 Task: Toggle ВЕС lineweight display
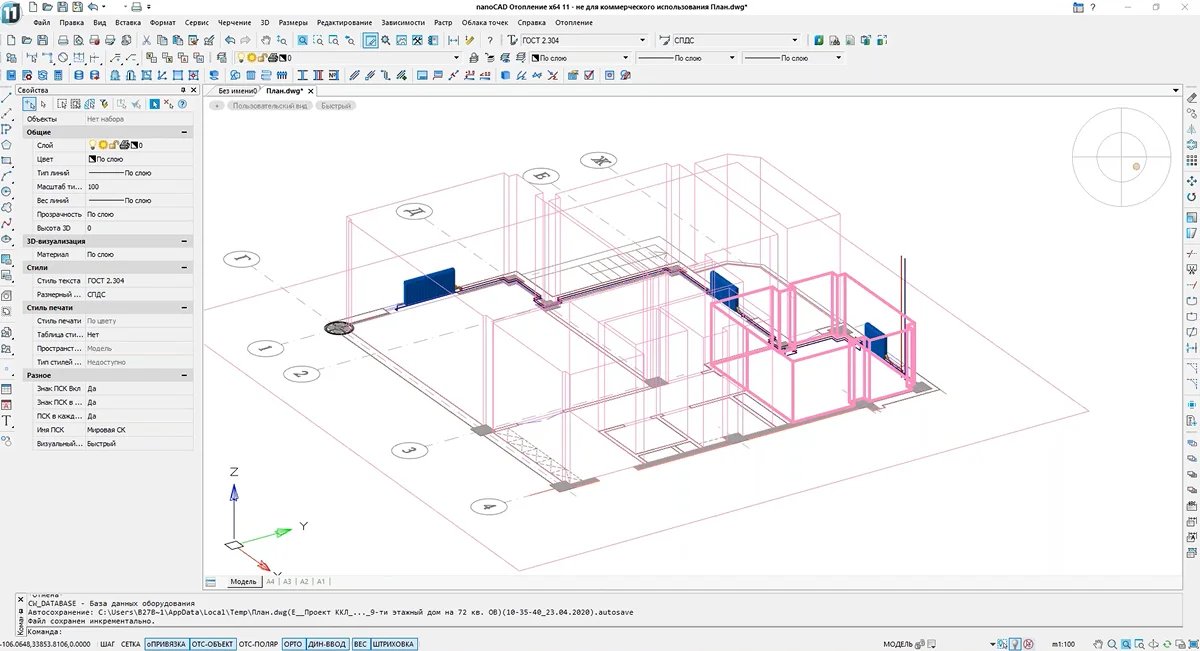click(x=360, y=644)
